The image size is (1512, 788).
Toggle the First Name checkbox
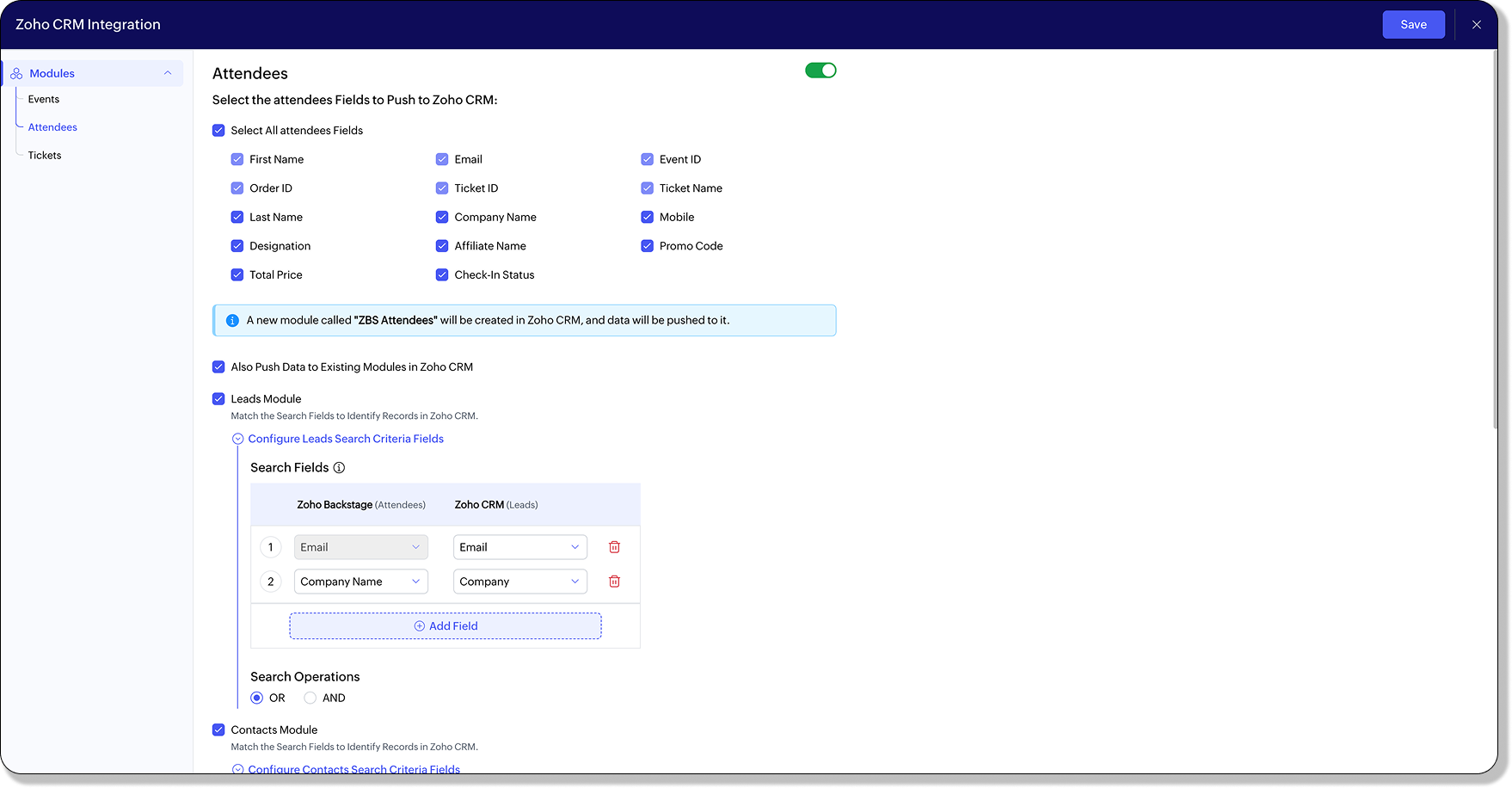(237, 159)
